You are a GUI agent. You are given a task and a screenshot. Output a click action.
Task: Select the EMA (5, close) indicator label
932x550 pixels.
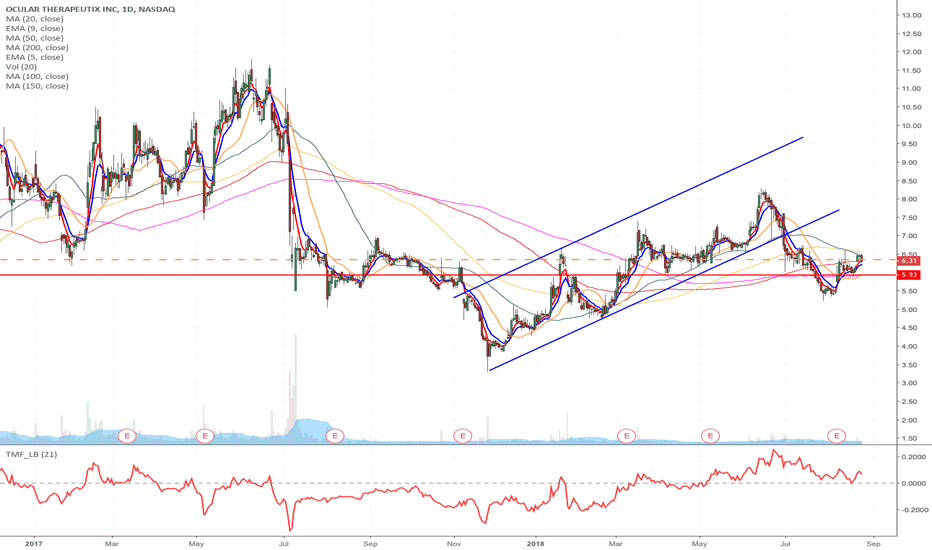(34, 57)
